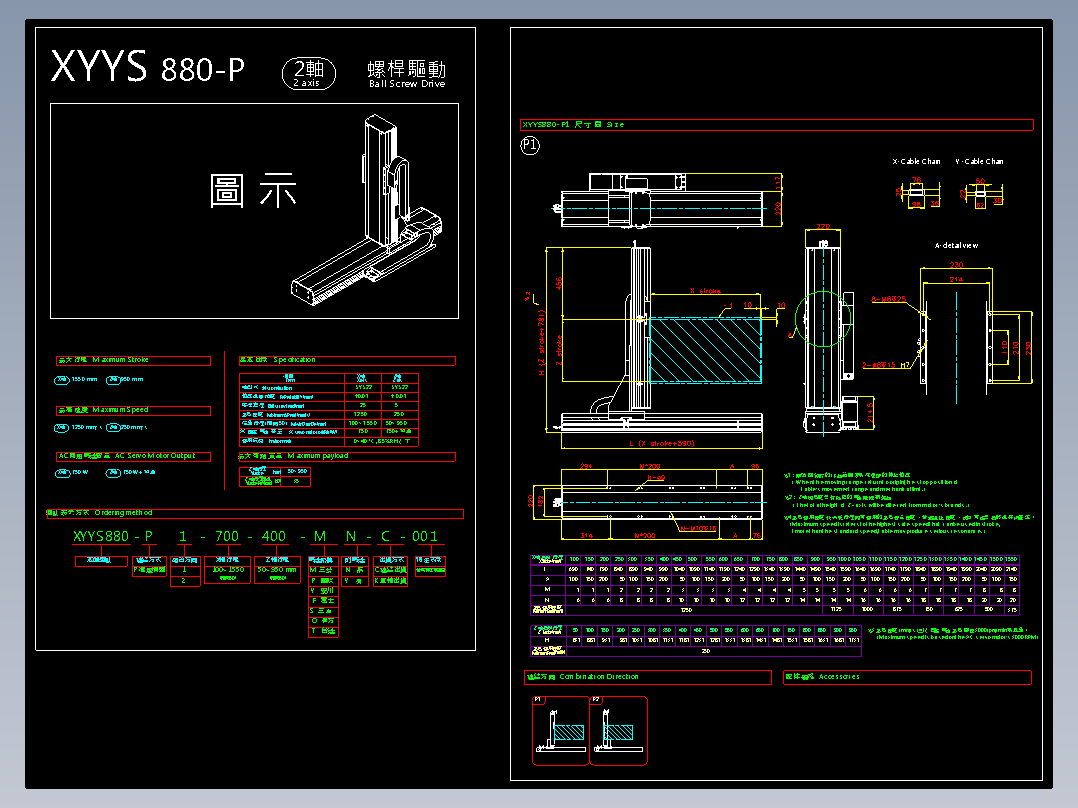Select the 'X stroke' dimension label
Screen dimensions: 1078x808
(x=705, y=291)
